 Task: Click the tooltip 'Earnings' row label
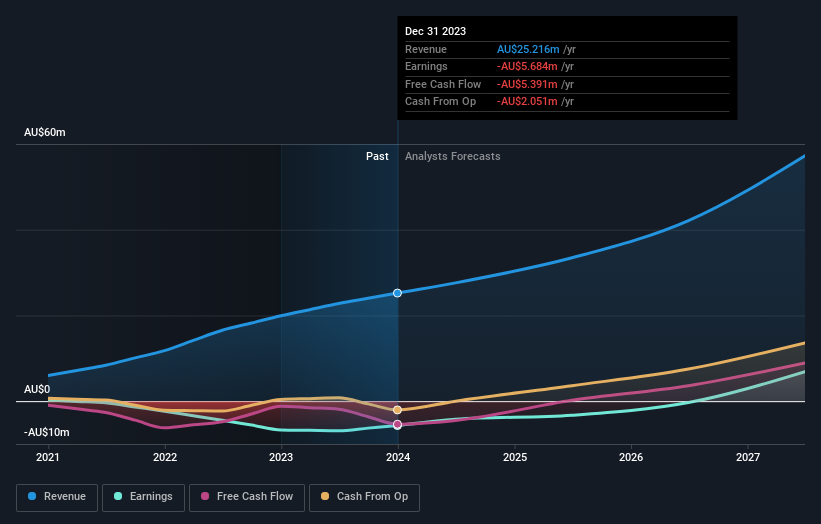pos(426,66)
